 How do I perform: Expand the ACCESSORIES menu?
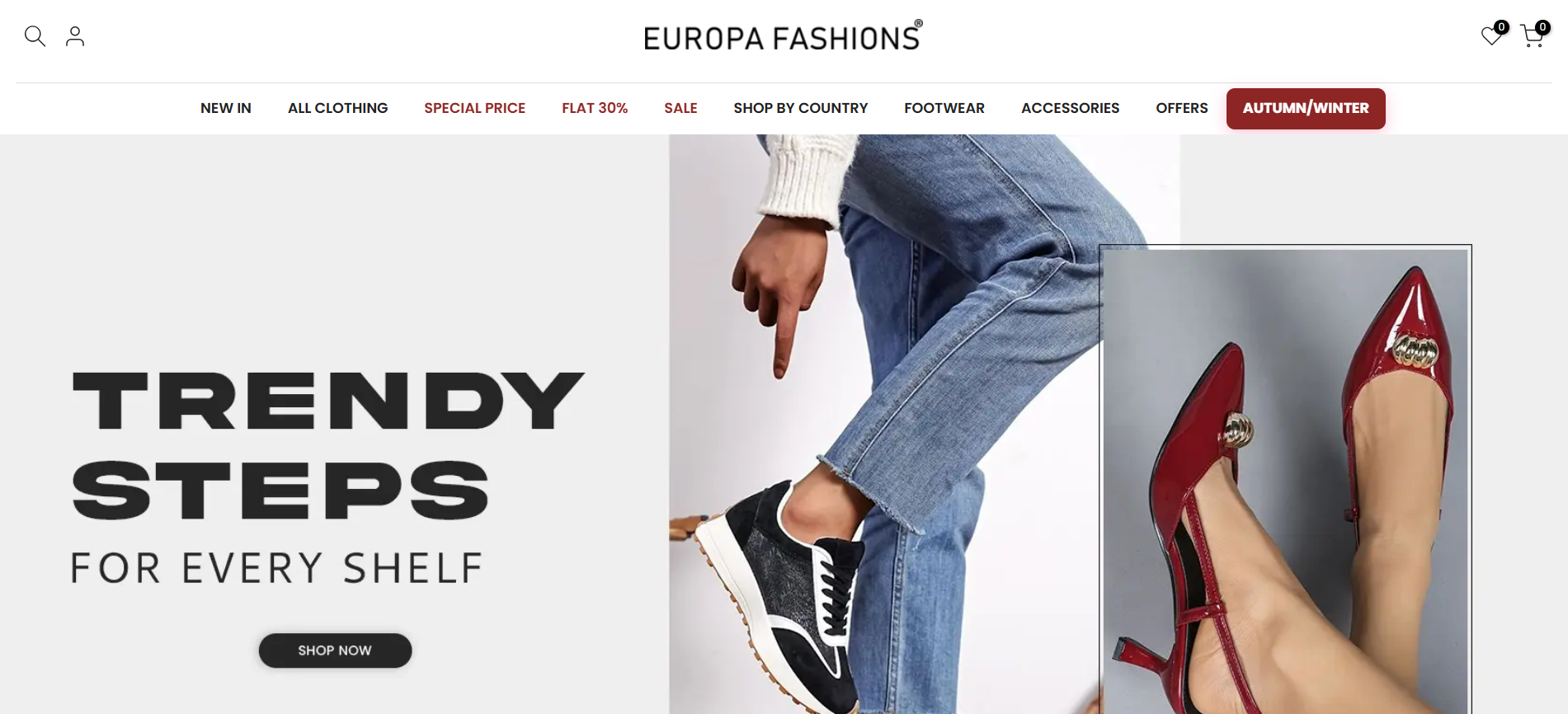(x=1071, y=108)
